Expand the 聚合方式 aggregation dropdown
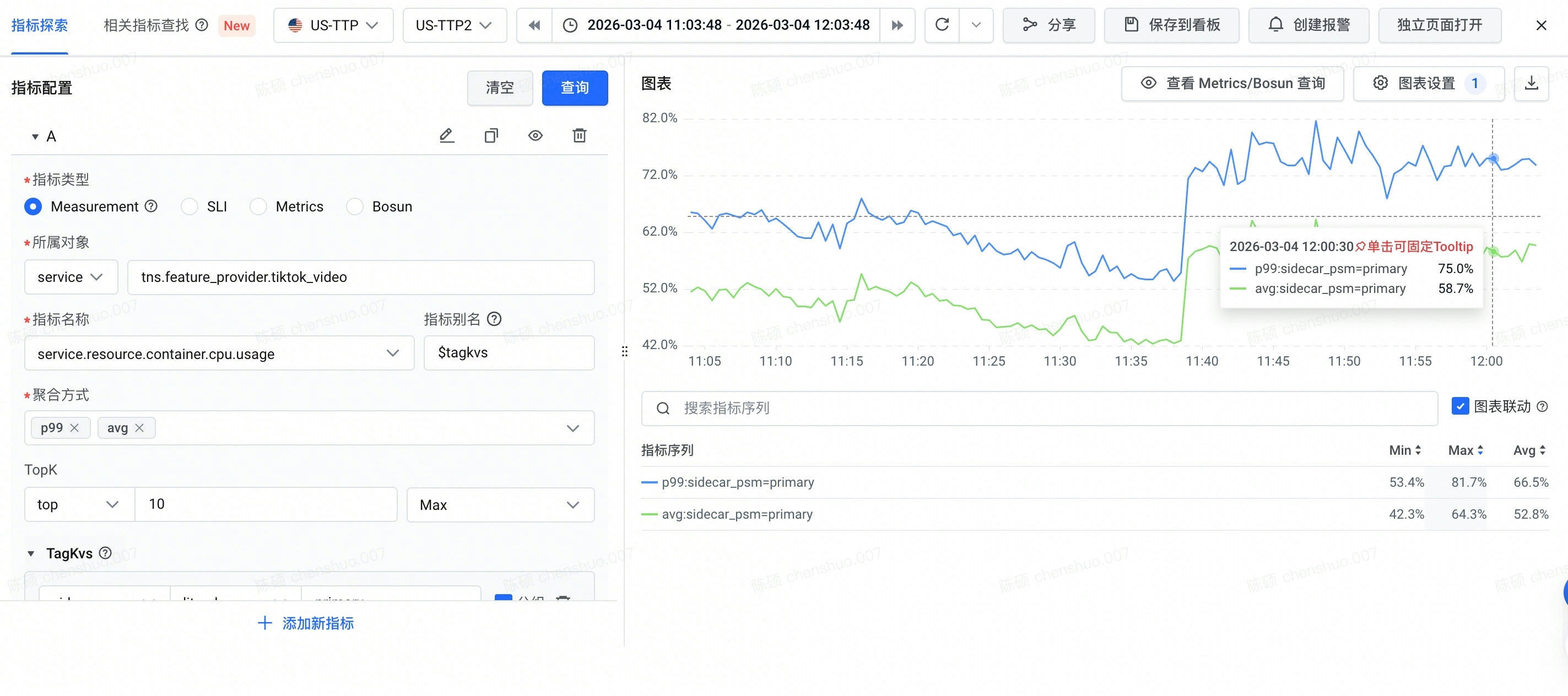Screen dimensions: 1568x696 click(x=571, y=428)
